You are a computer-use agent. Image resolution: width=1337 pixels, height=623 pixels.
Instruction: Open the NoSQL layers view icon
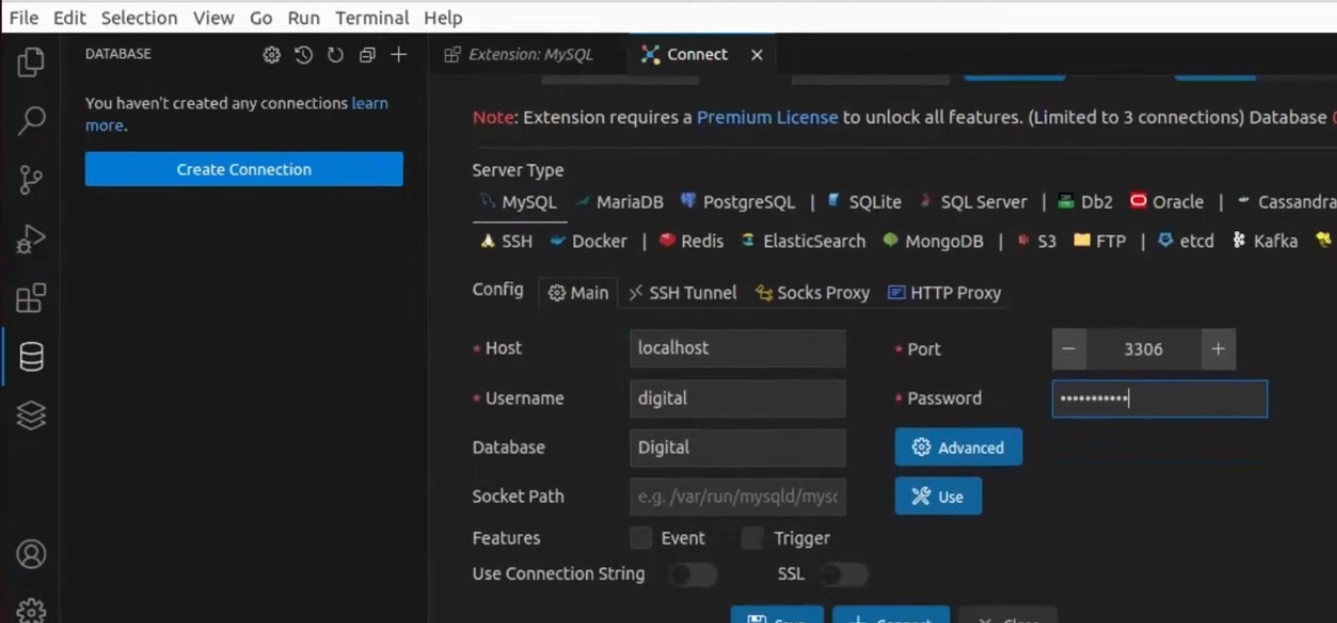point(31,415)
